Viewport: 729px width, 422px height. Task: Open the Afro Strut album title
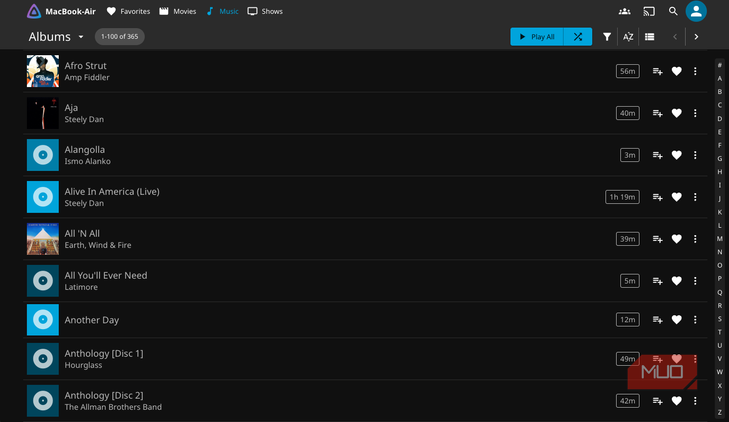[x=86, y=66]
